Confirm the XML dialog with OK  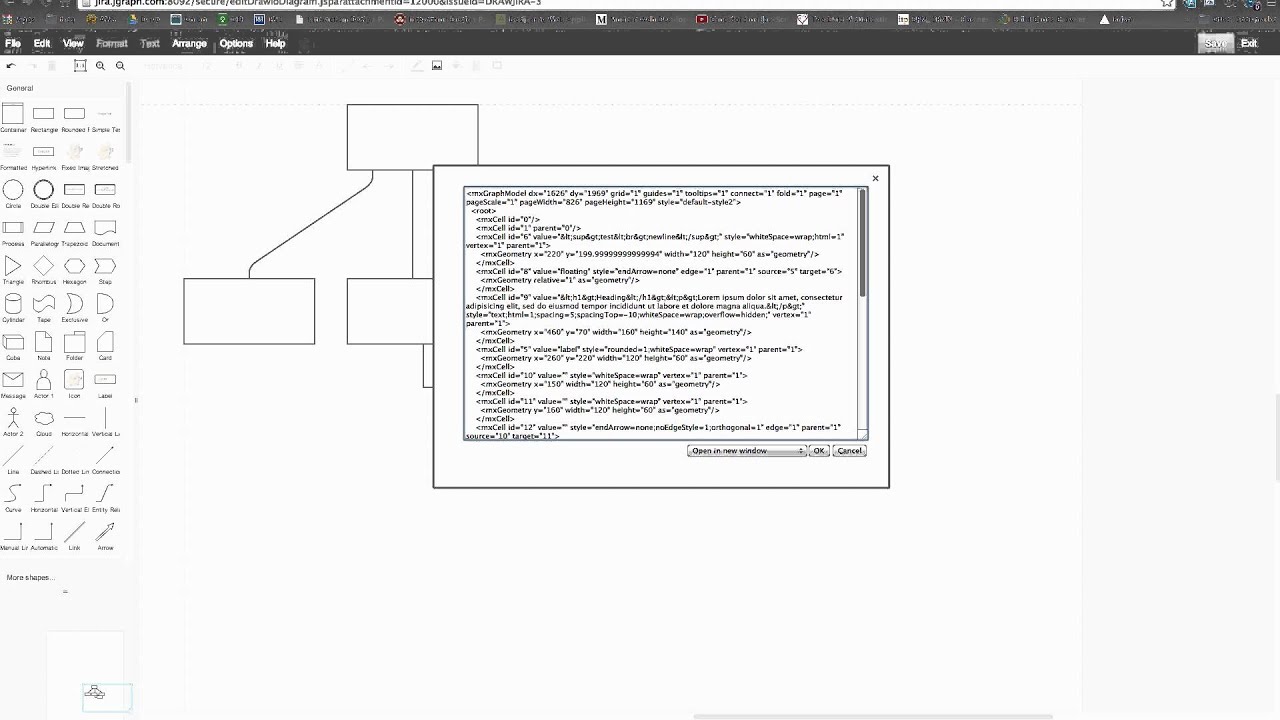[819, 451]
